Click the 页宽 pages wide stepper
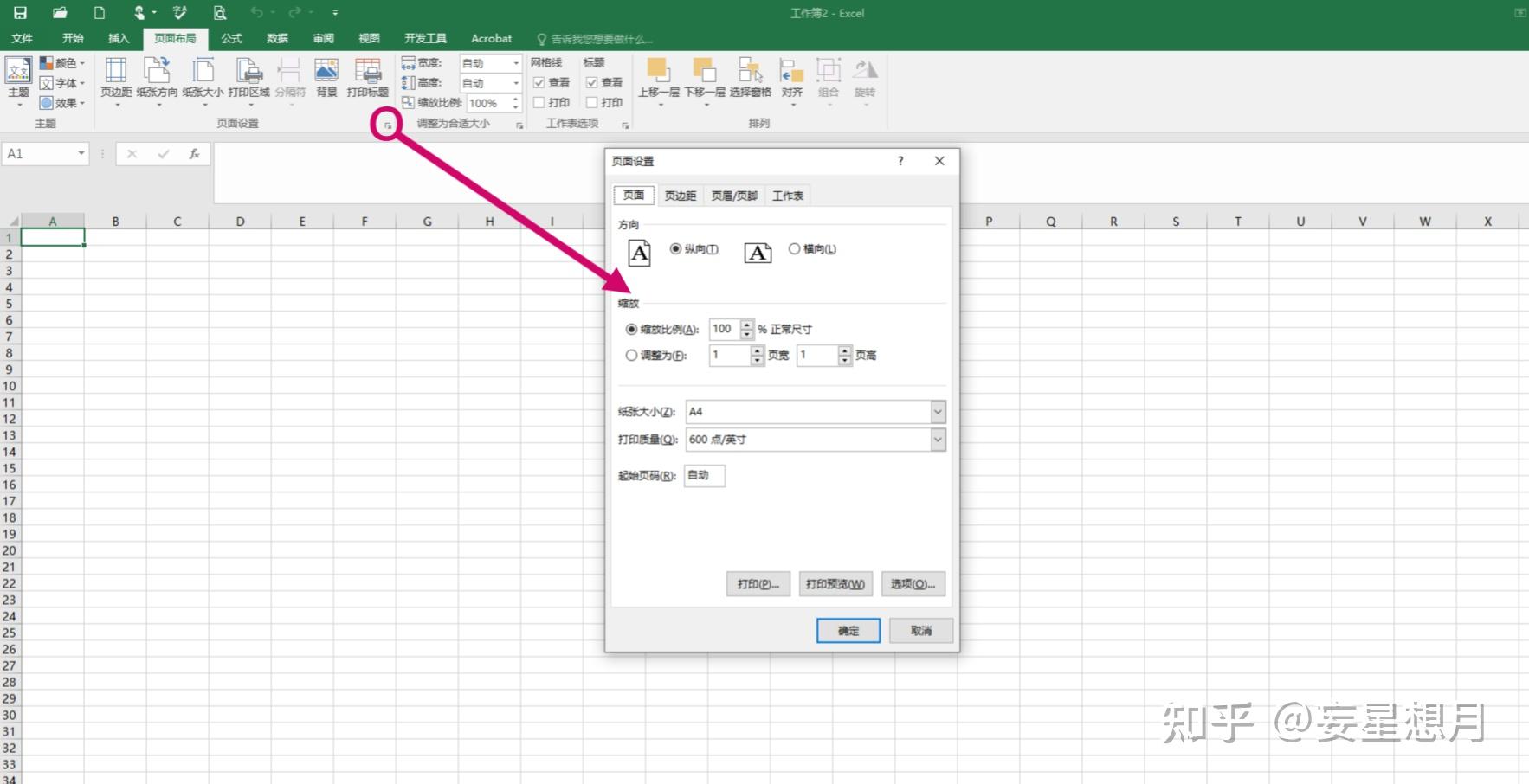 [758, 355]
